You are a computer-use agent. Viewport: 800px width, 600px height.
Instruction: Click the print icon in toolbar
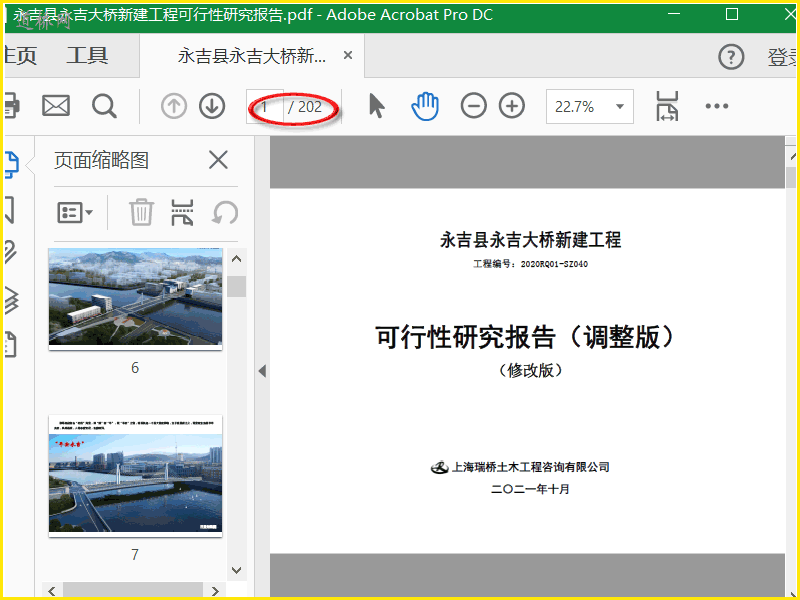(11, 106)
